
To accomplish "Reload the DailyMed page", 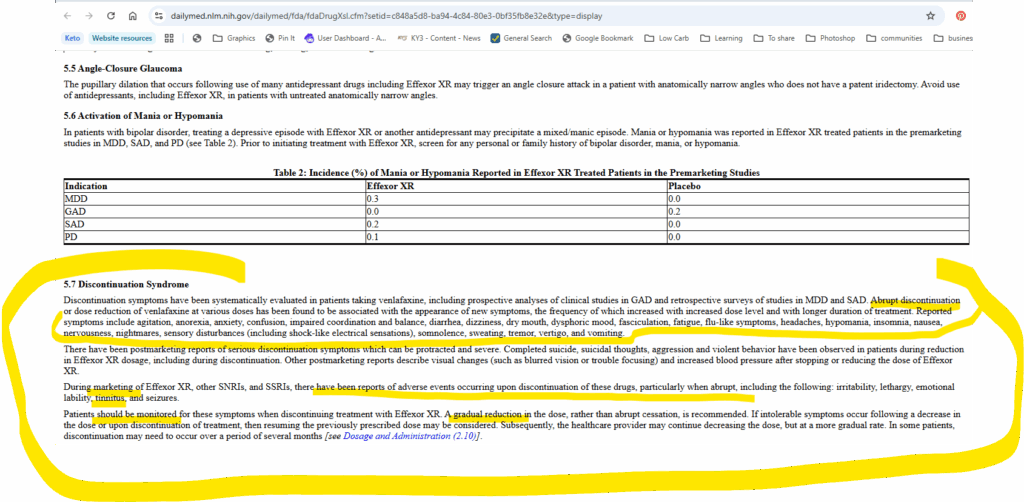I will 110,17.
